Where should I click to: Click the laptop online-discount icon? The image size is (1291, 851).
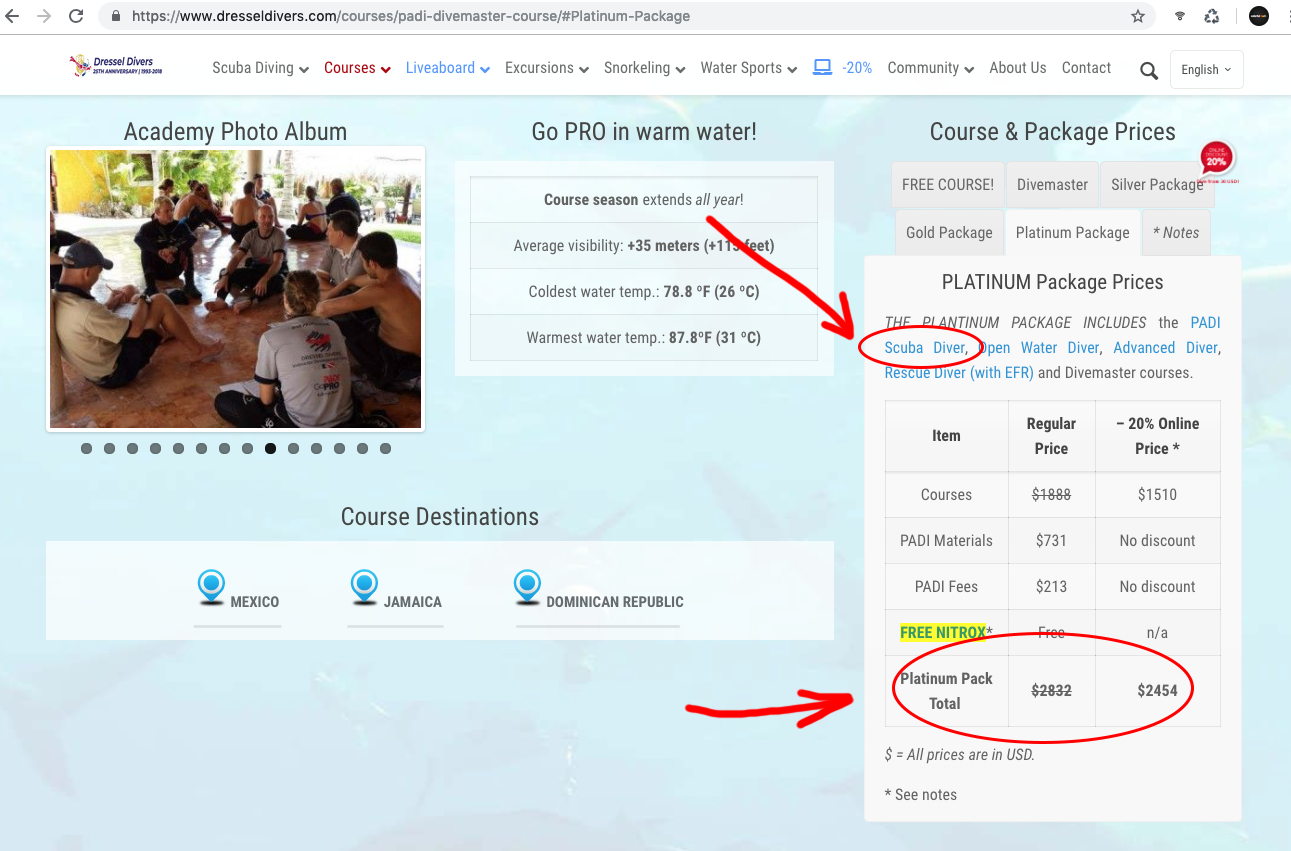[x=823, y=67]
